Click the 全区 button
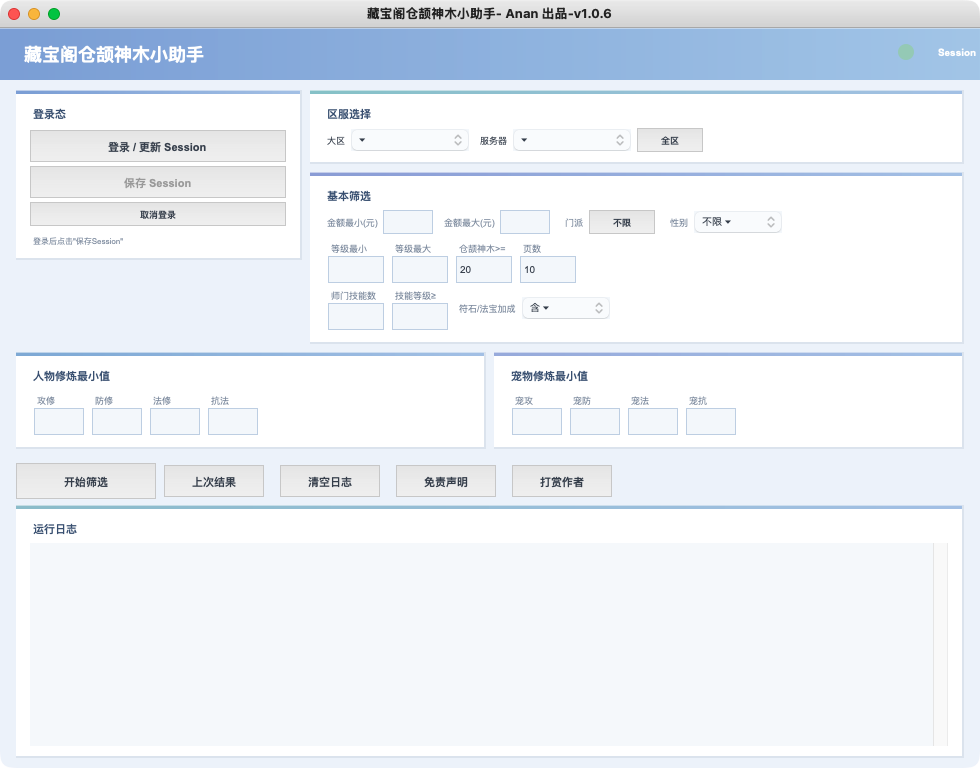The image size is (980, 768). click(669, 140)
